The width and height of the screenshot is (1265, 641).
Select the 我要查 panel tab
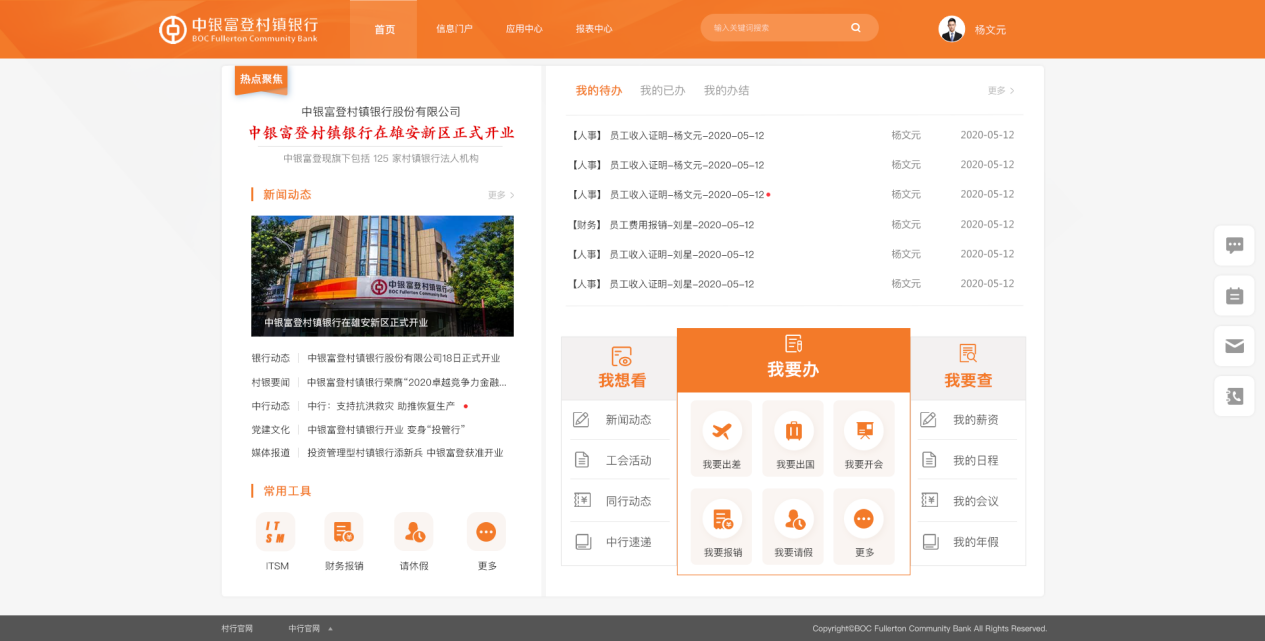[968, 368]
